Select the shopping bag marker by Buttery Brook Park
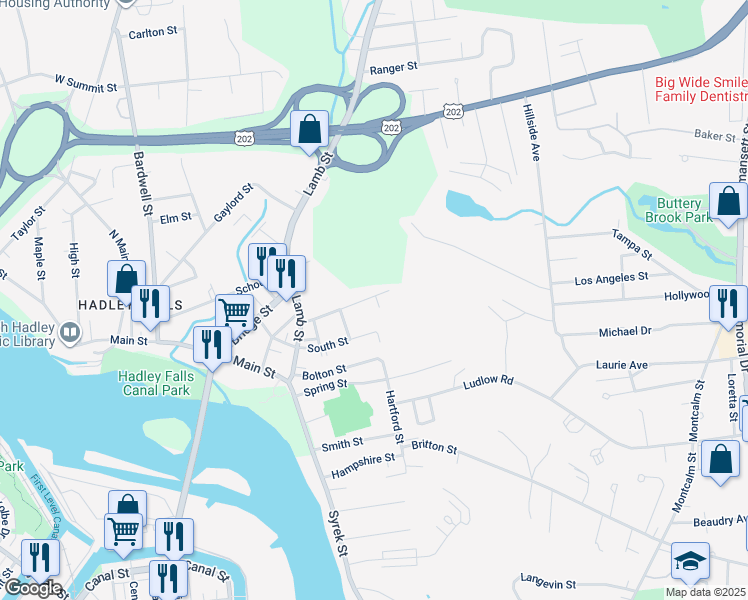 (x=728, y=201)
